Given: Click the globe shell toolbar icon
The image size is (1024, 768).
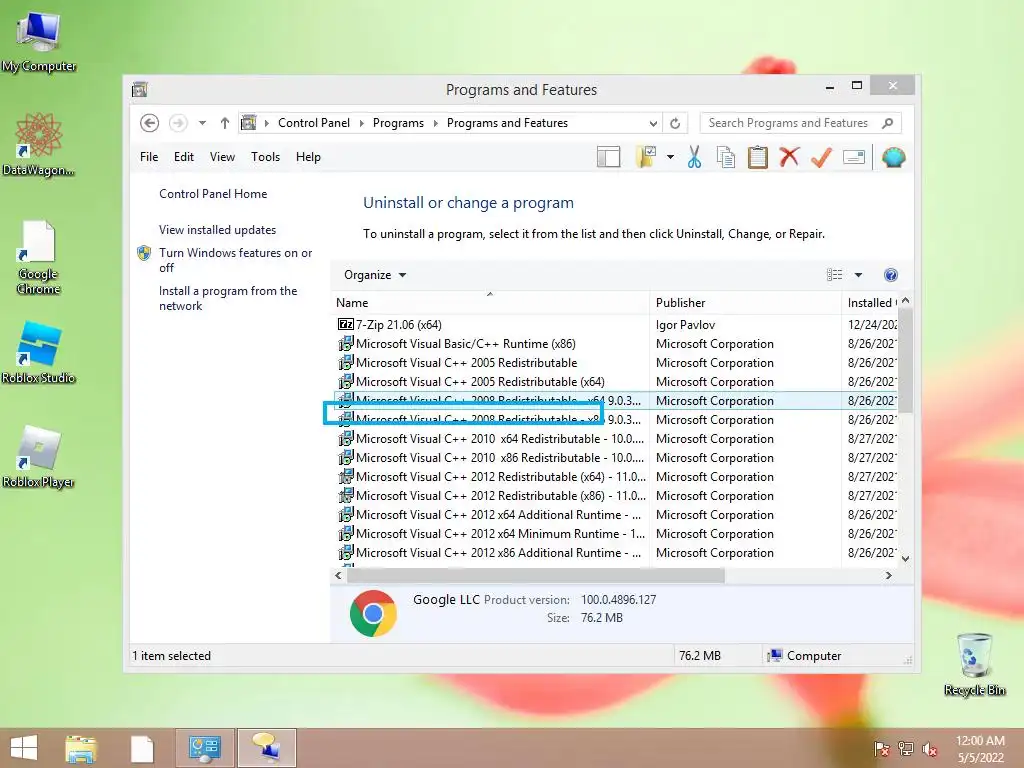Looking at the screenshot, I should [x=893, y=157].
